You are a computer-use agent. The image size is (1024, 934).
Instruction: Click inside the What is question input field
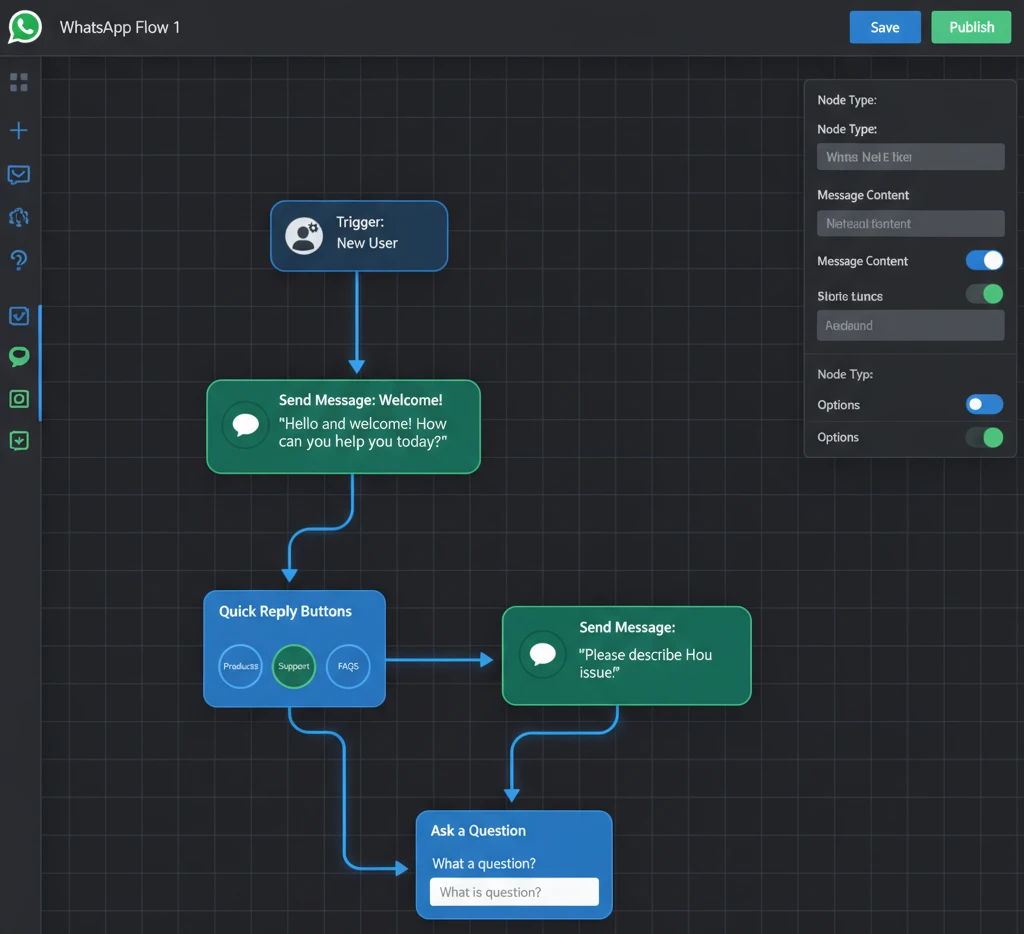pyautogui.click(x=513, y=891)
